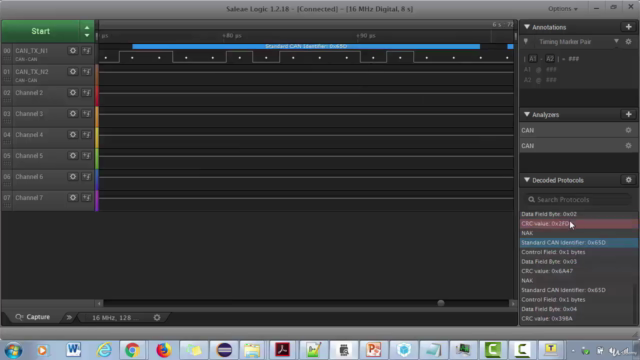This screenshot has width=640, height=360.
Task: Open device settings gear next to 16 MHz
Action: 157,318
